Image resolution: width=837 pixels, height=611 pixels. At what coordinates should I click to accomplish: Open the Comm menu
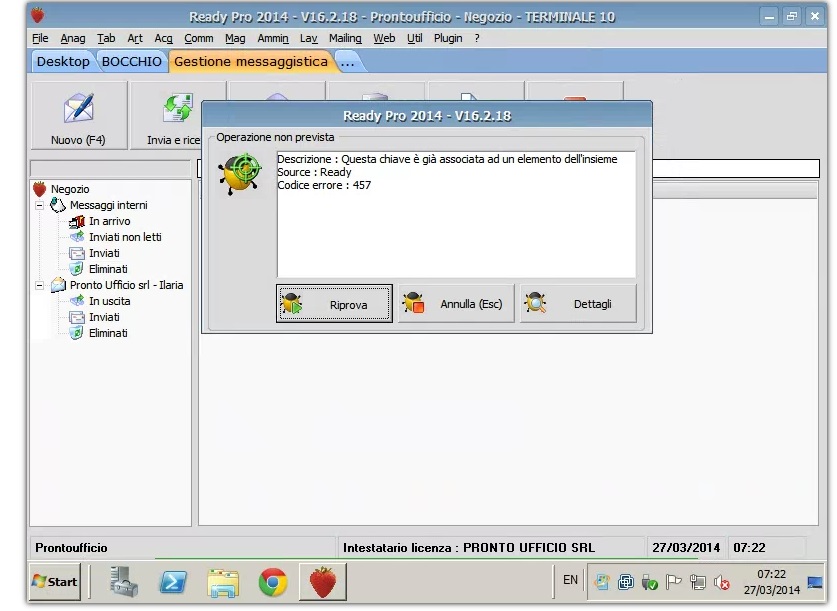199,38
